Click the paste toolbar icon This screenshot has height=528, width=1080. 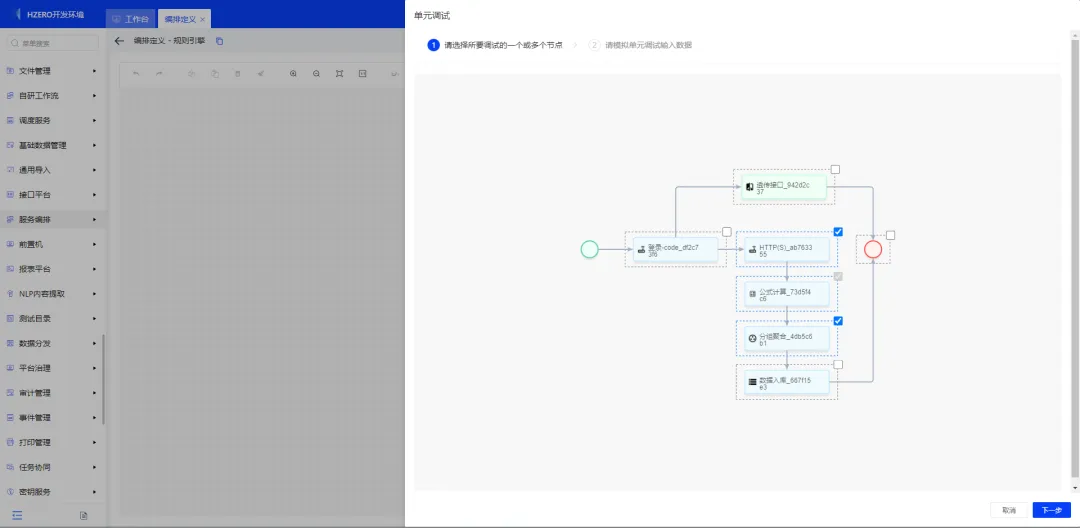(x=214, y=74)
